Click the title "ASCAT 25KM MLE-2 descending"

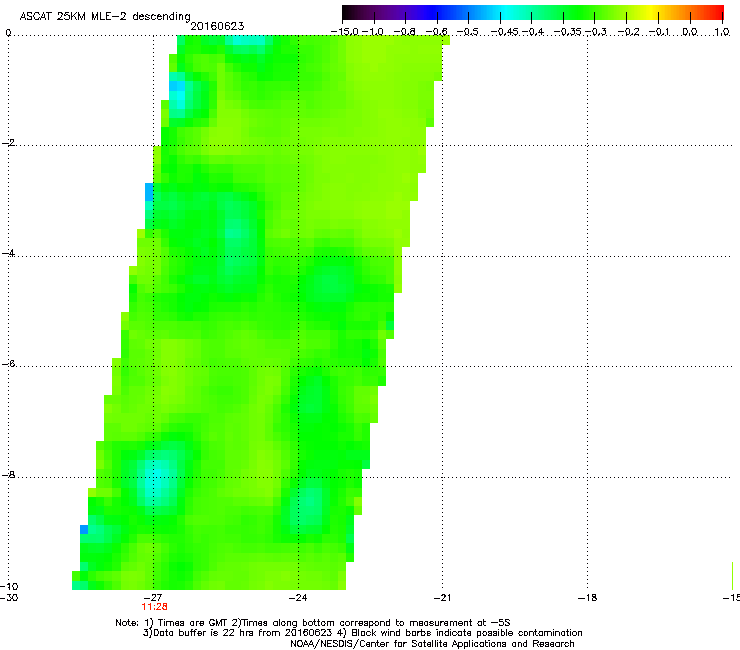105,17
